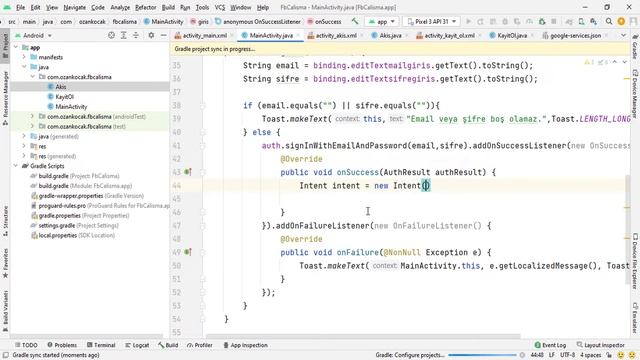Open the Build menu

(x=168, y=7)
